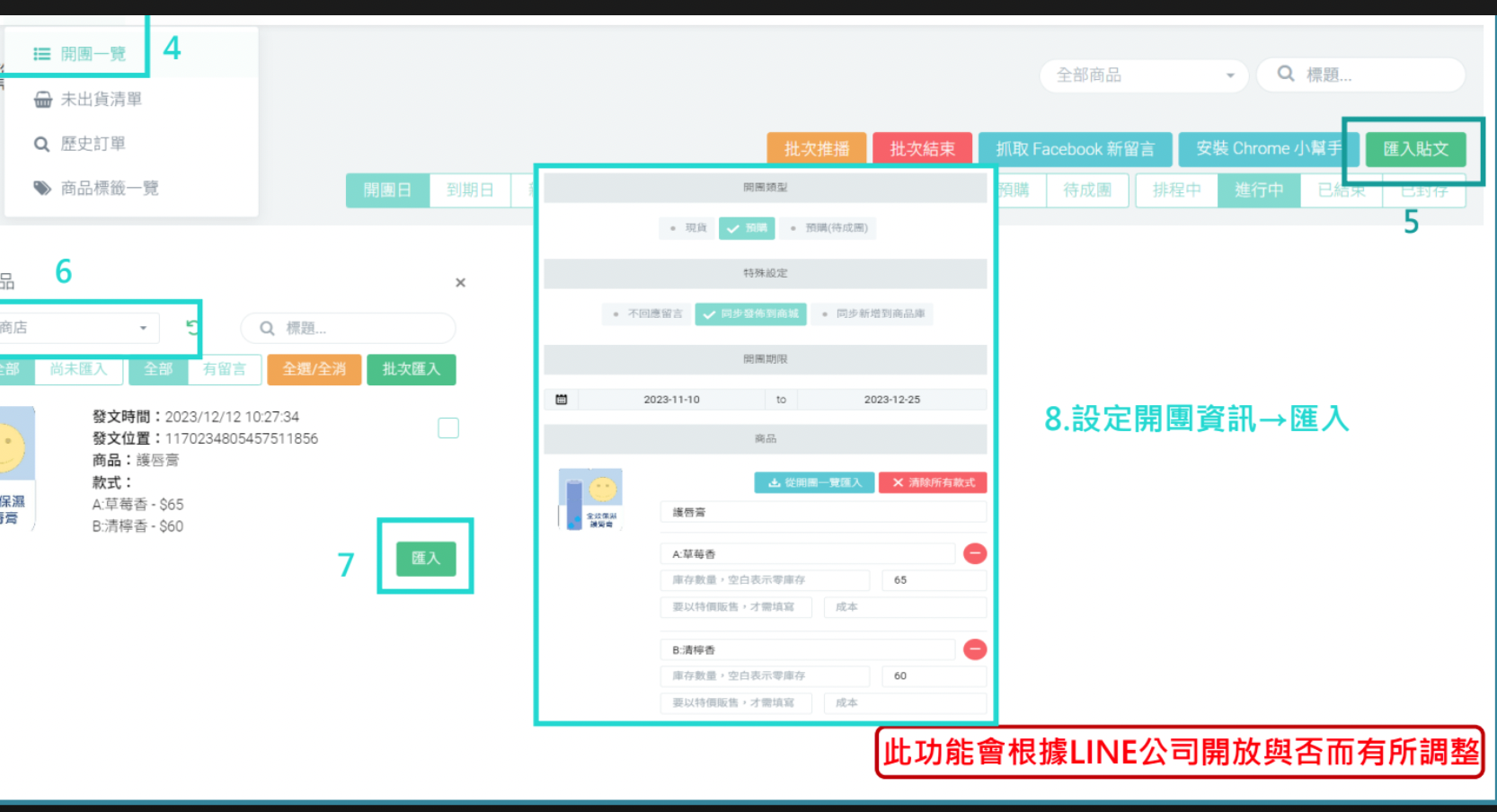
Task: Select the 預購 group type option
Action: tap(747, 228)
